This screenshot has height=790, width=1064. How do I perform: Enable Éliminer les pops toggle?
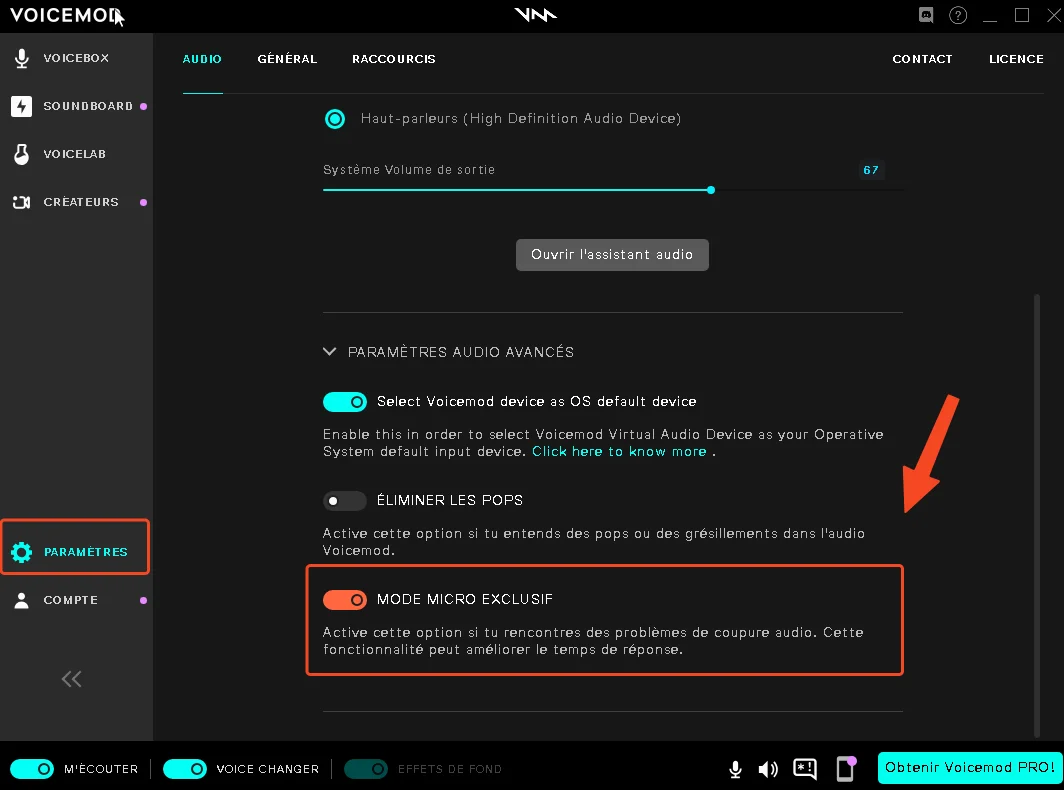coord(345,501)
